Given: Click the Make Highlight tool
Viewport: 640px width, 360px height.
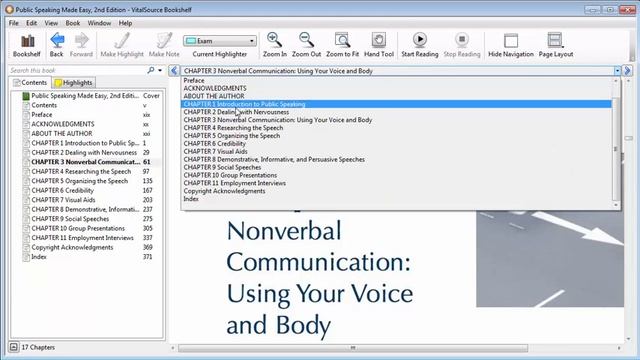Looking at the screenshot, I should click(x=122, y=45).
